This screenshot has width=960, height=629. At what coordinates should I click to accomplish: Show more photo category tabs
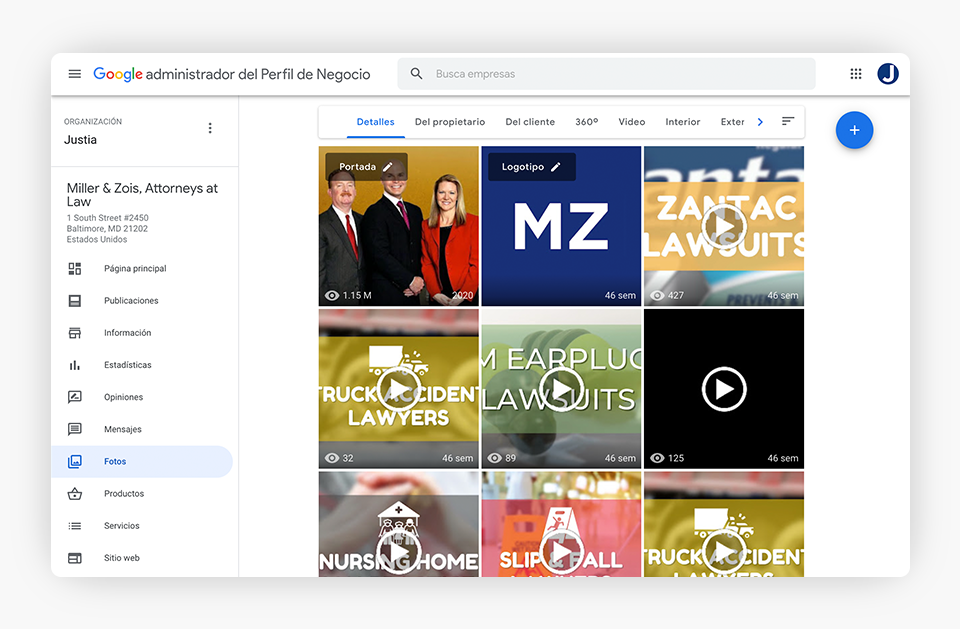pyautogui.click(x=760, y=122)
